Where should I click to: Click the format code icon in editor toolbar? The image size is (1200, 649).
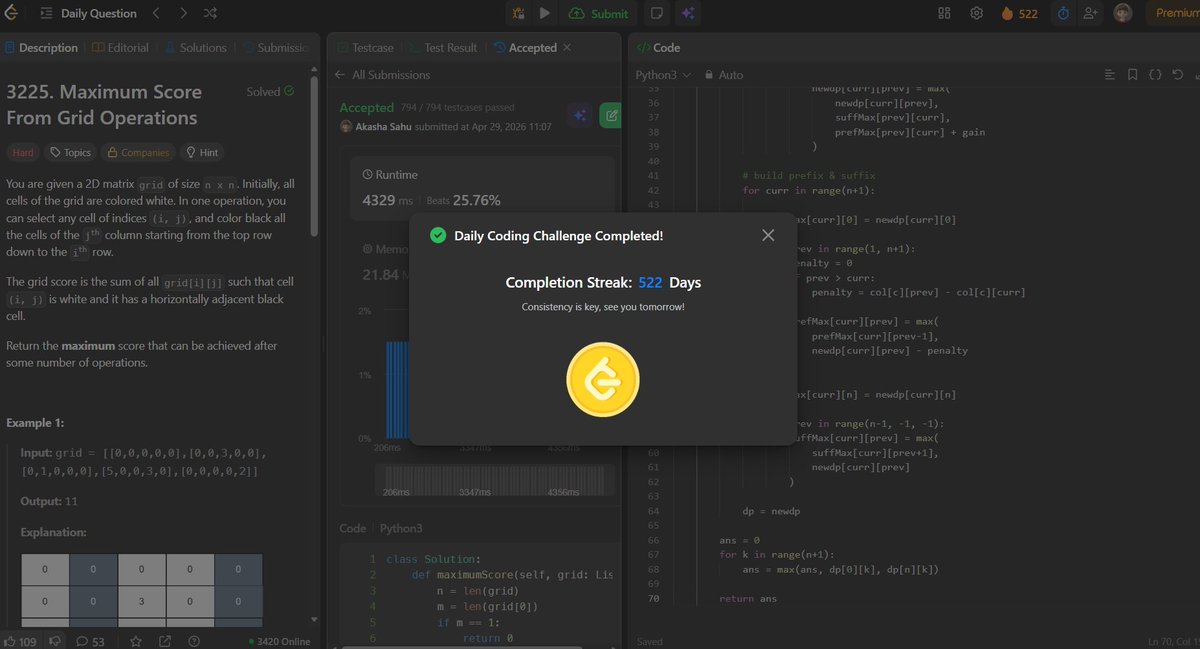[x=1109, y=75]
